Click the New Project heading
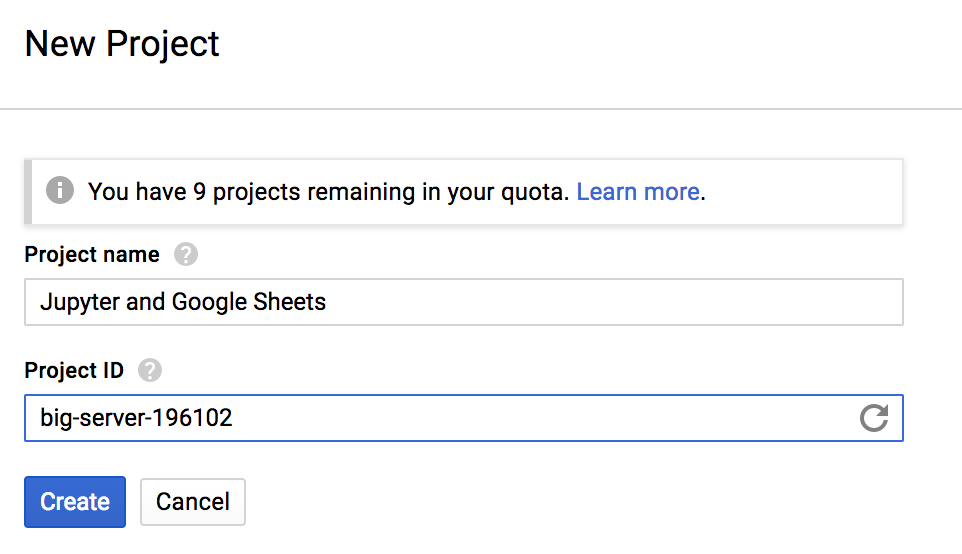 coord(121,44)
